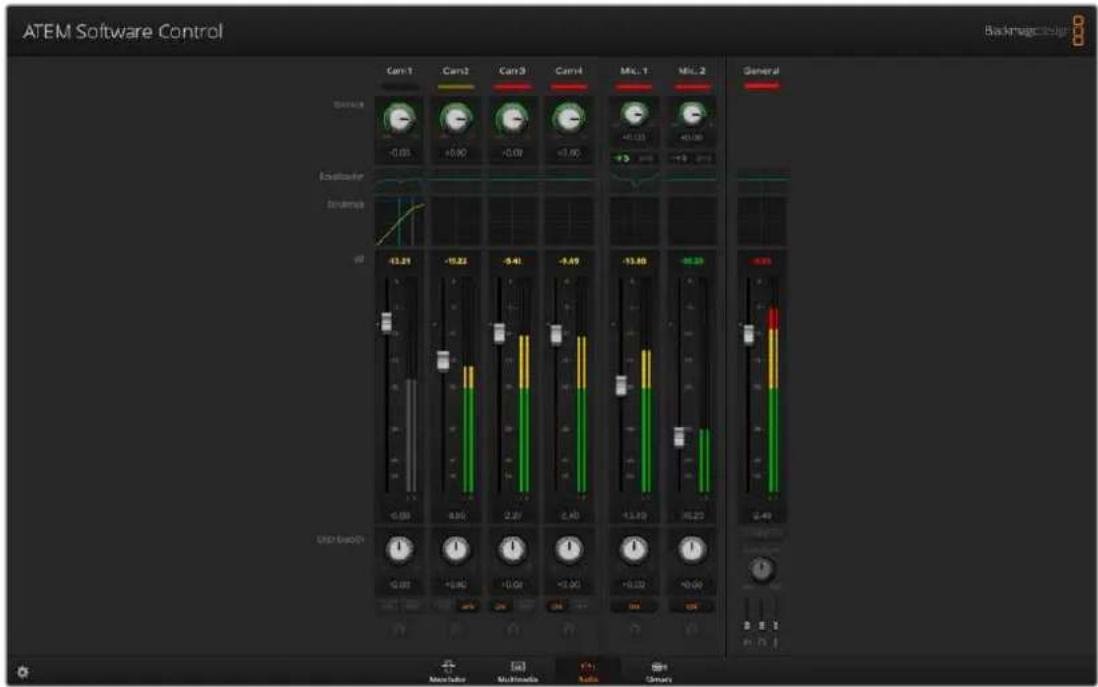Open the Cam 1 dynamics curve display
Screen dimensions: 1098x687
[x=399, y=221]
